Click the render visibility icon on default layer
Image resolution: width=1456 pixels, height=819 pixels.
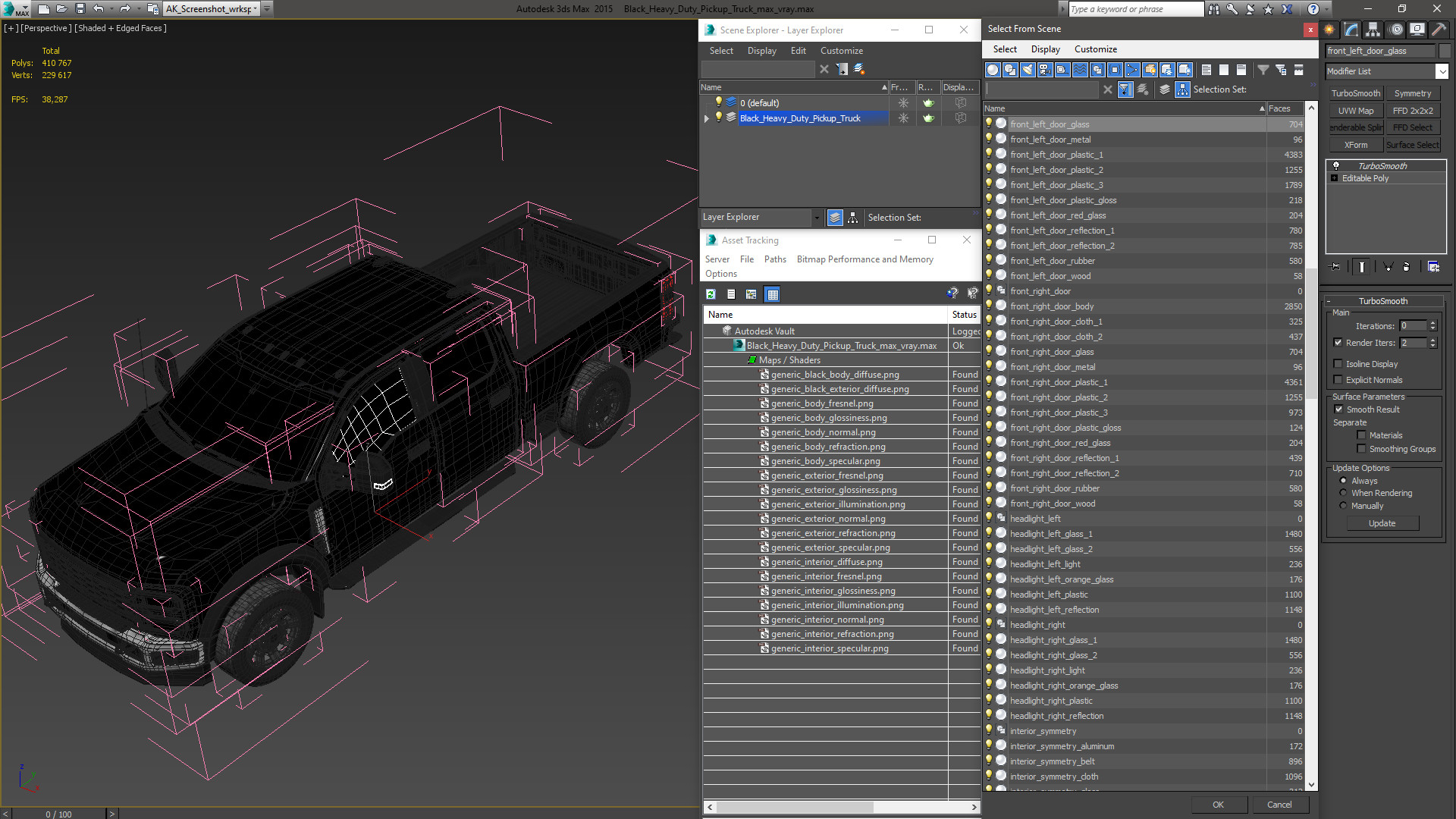[927, 102]
